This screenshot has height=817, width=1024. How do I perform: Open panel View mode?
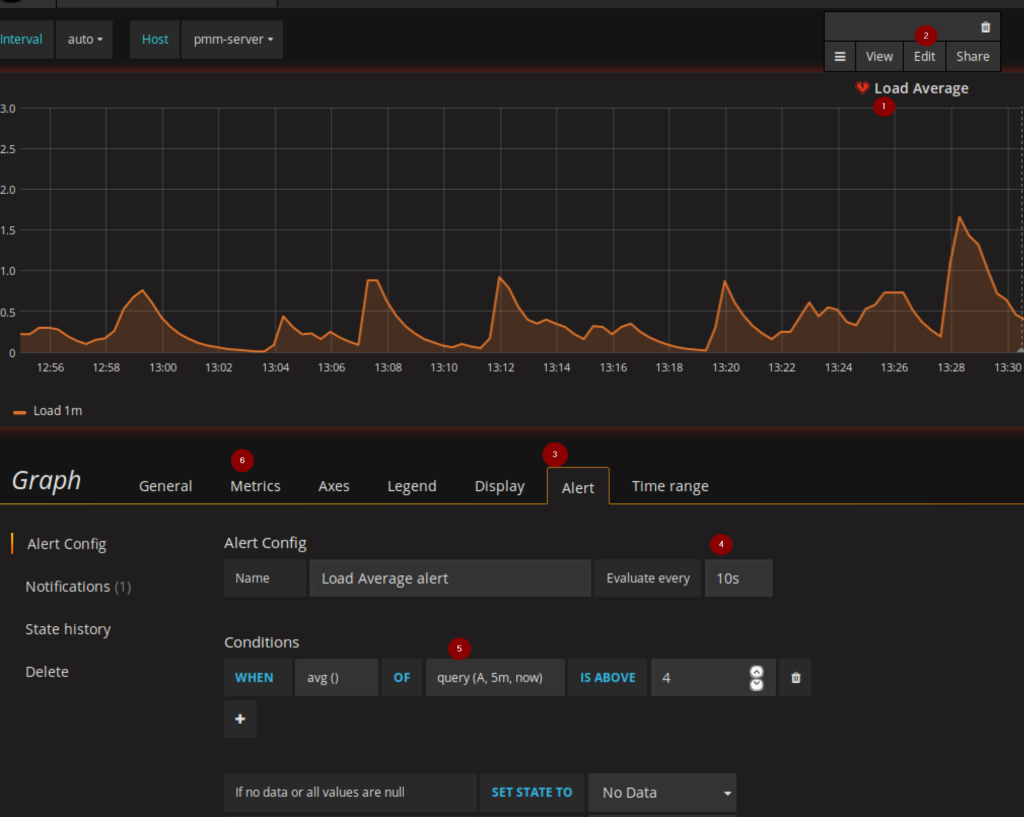point(879,56)
